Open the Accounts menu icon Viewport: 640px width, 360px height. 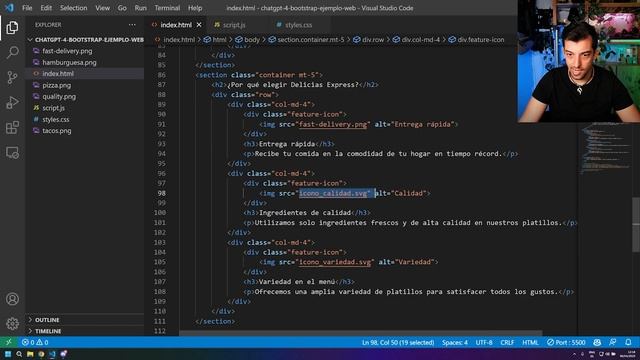pos(12,299)
